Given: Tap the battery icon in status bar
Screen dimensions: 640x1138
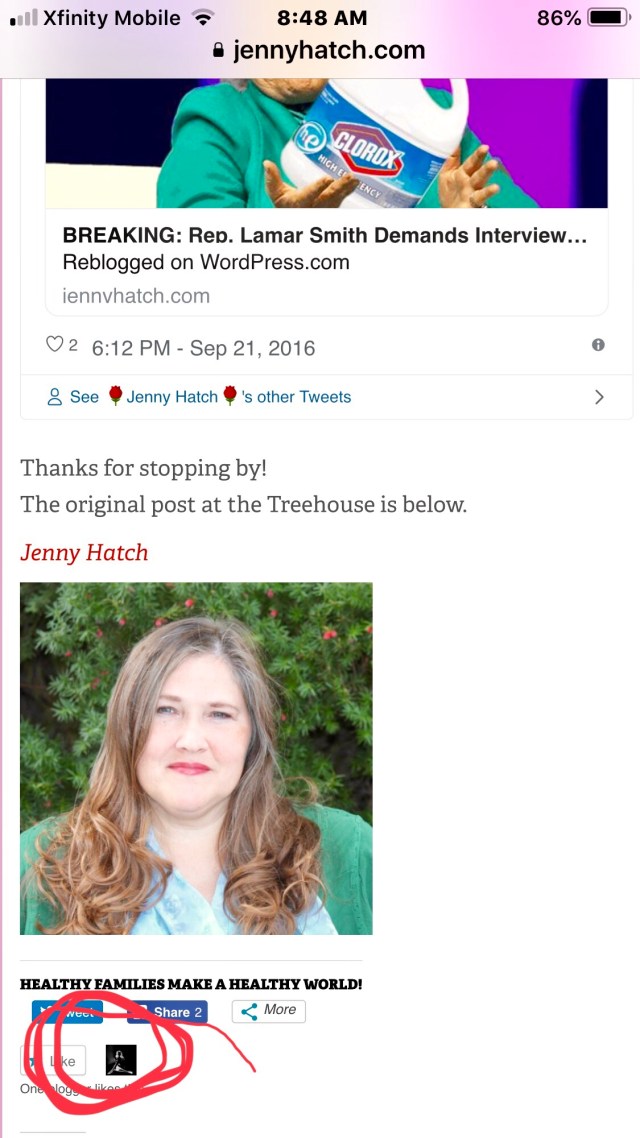Looking at the screenshot, I should (x=608, y=18).
